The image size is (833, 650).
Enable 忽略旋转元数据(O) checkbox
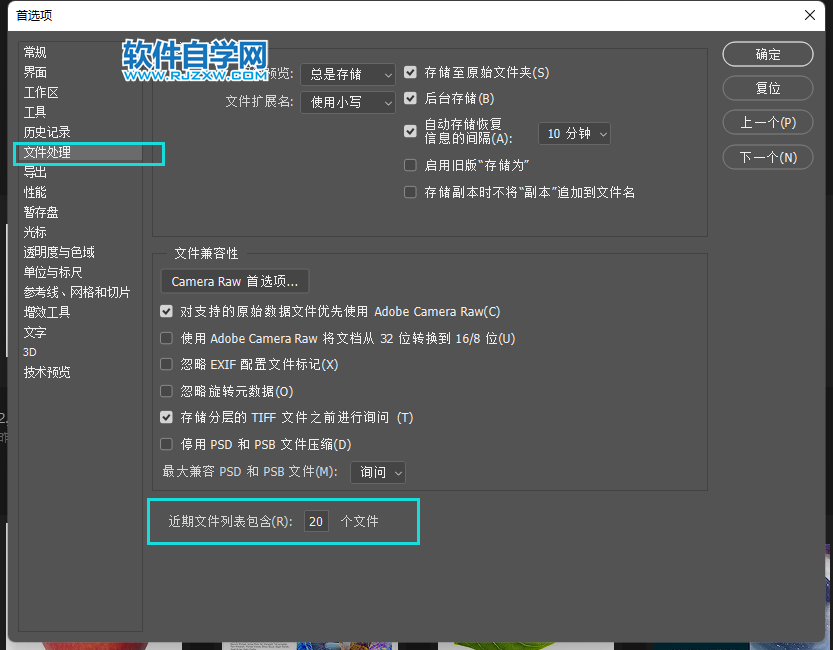[166, 391]
